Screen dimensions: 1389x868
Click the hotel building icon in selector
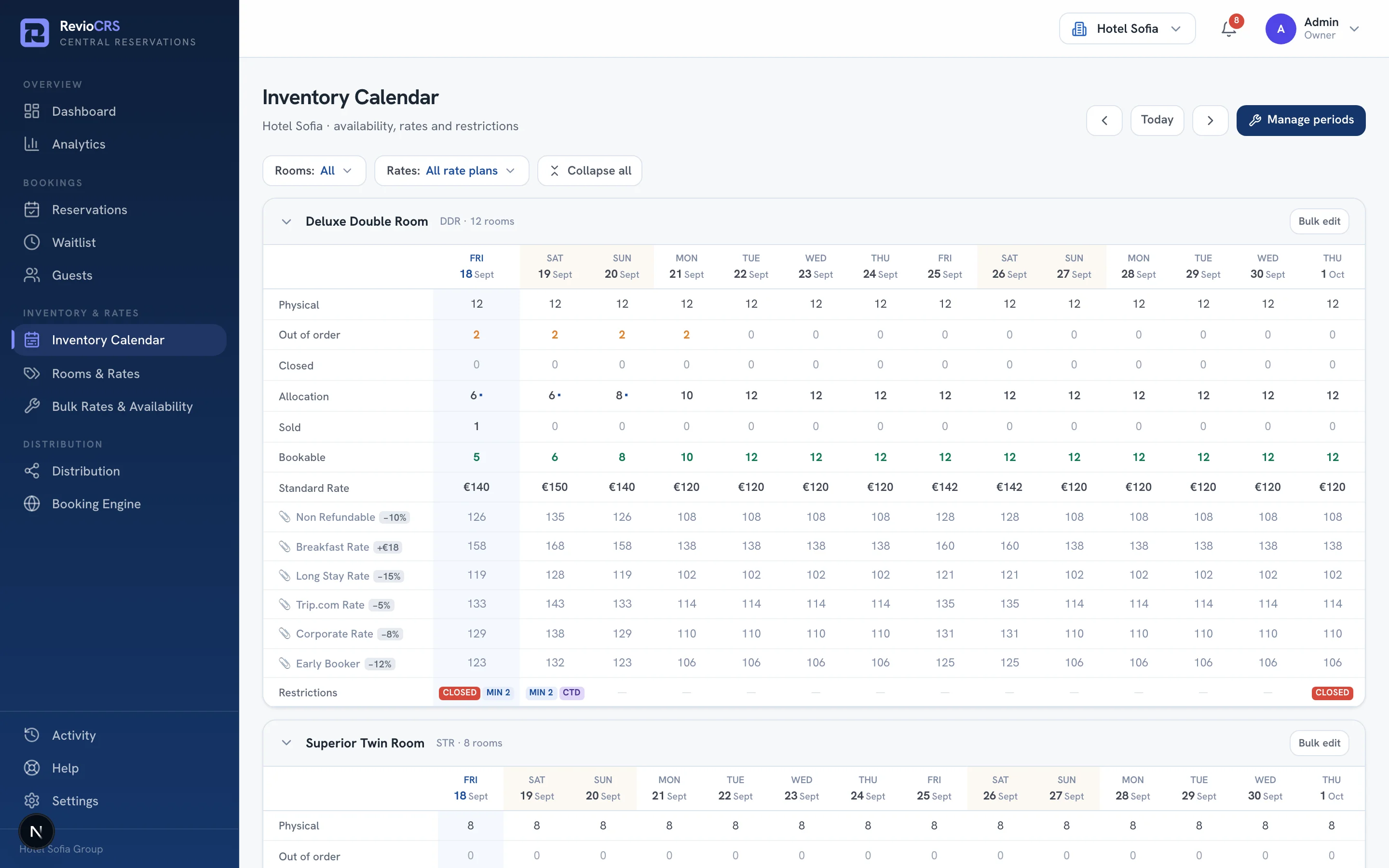(1079, 29)
